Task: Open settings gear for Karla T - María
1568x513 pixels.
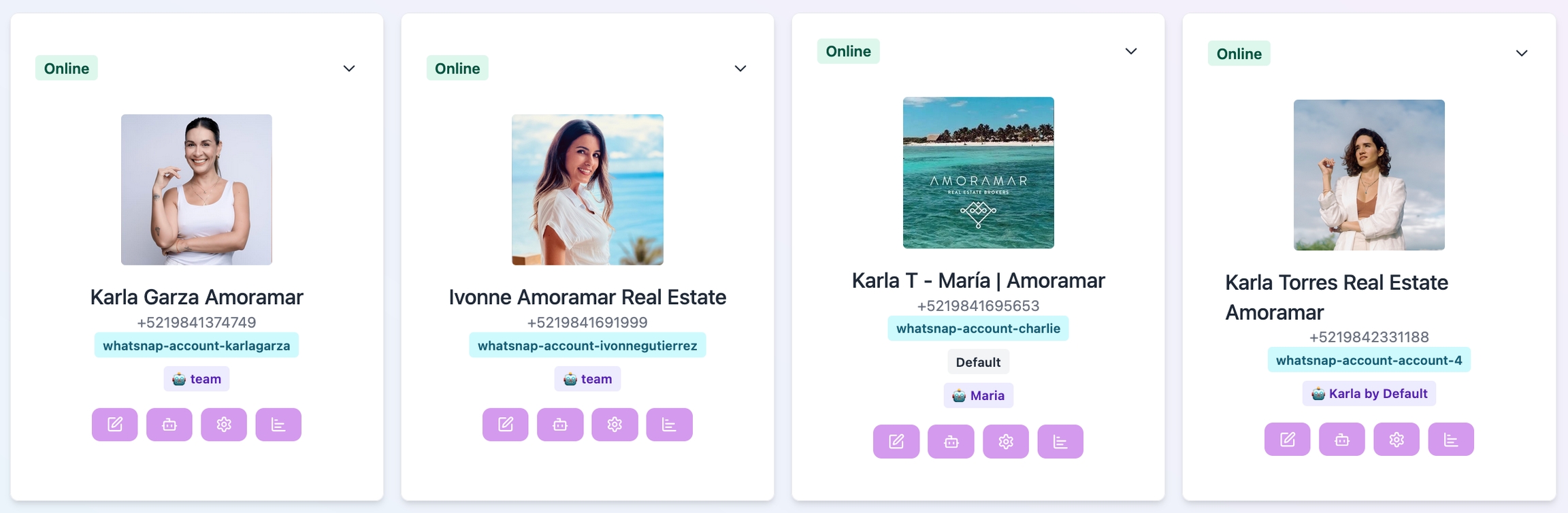Action: [1006, 442]
